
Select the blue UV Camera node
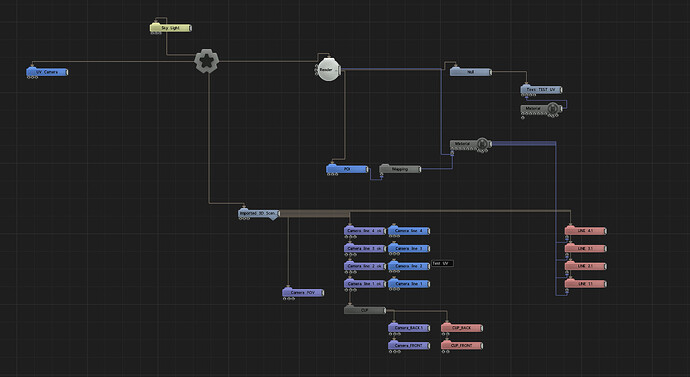(x=47, y=72)
